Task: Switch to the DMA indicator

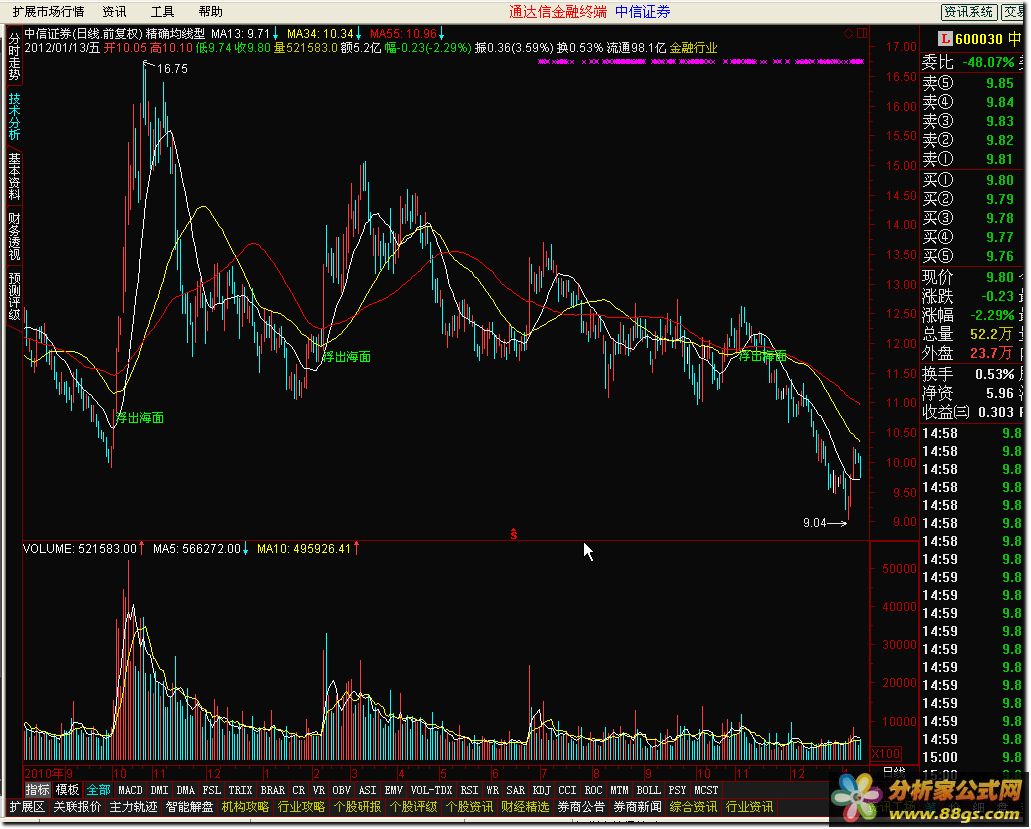Action: point(185,790)
